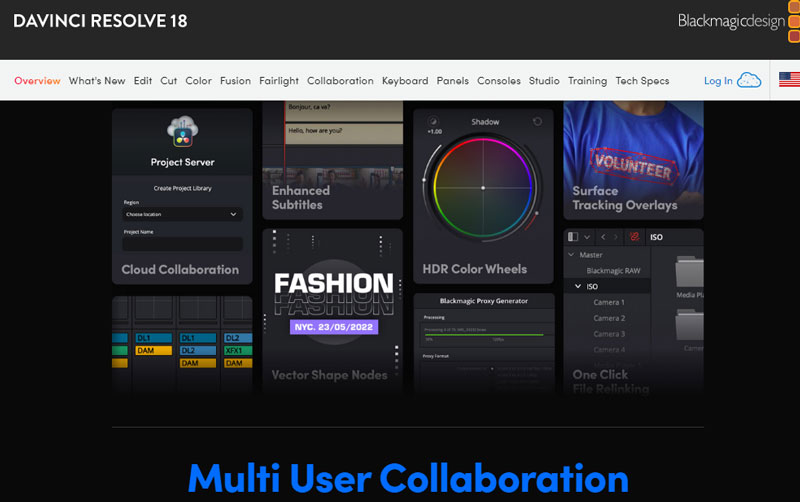Select the Camera 1 bin
This screenshot has height=502, width=800.
pos(609,302)
